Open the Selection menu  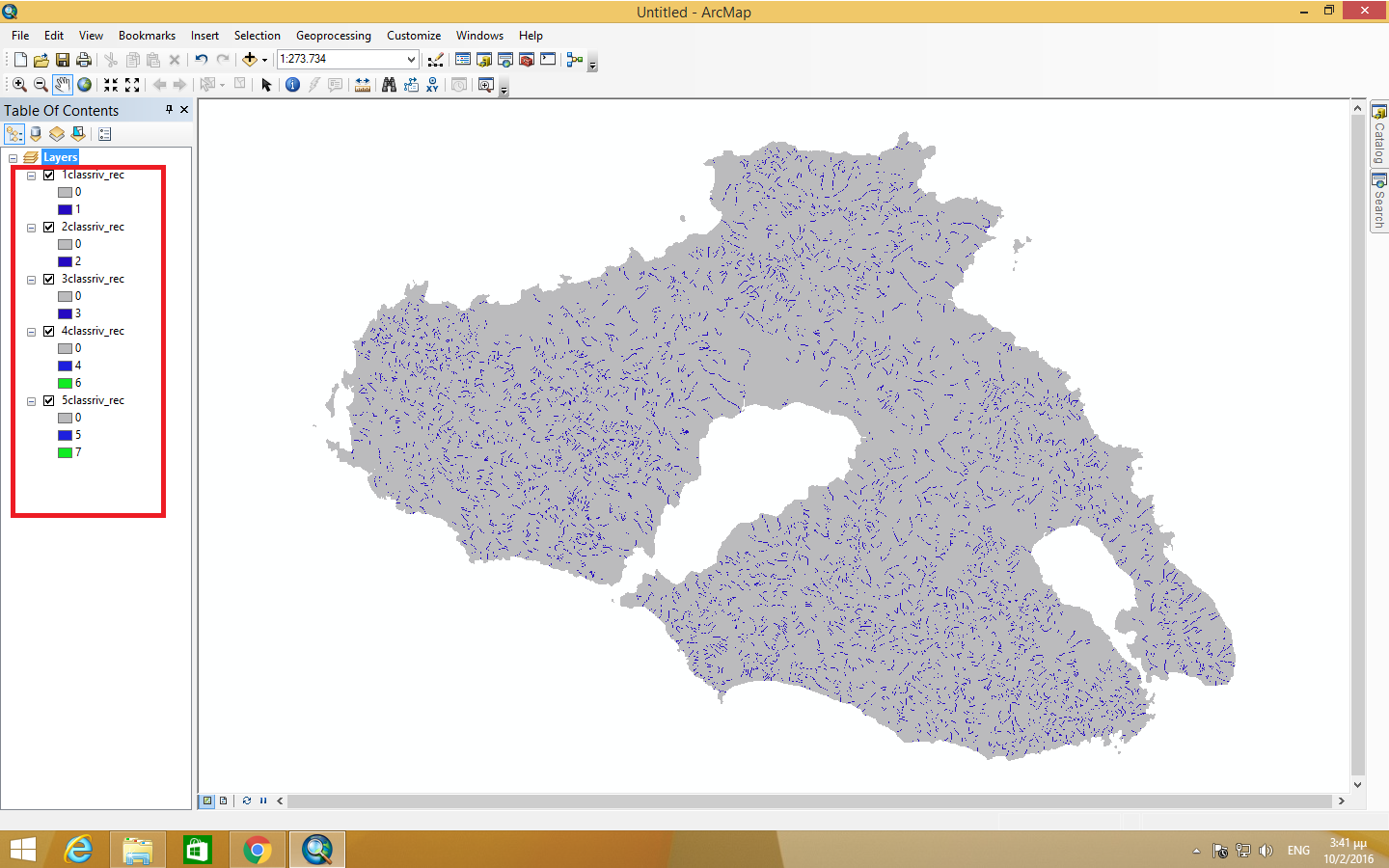257,36
